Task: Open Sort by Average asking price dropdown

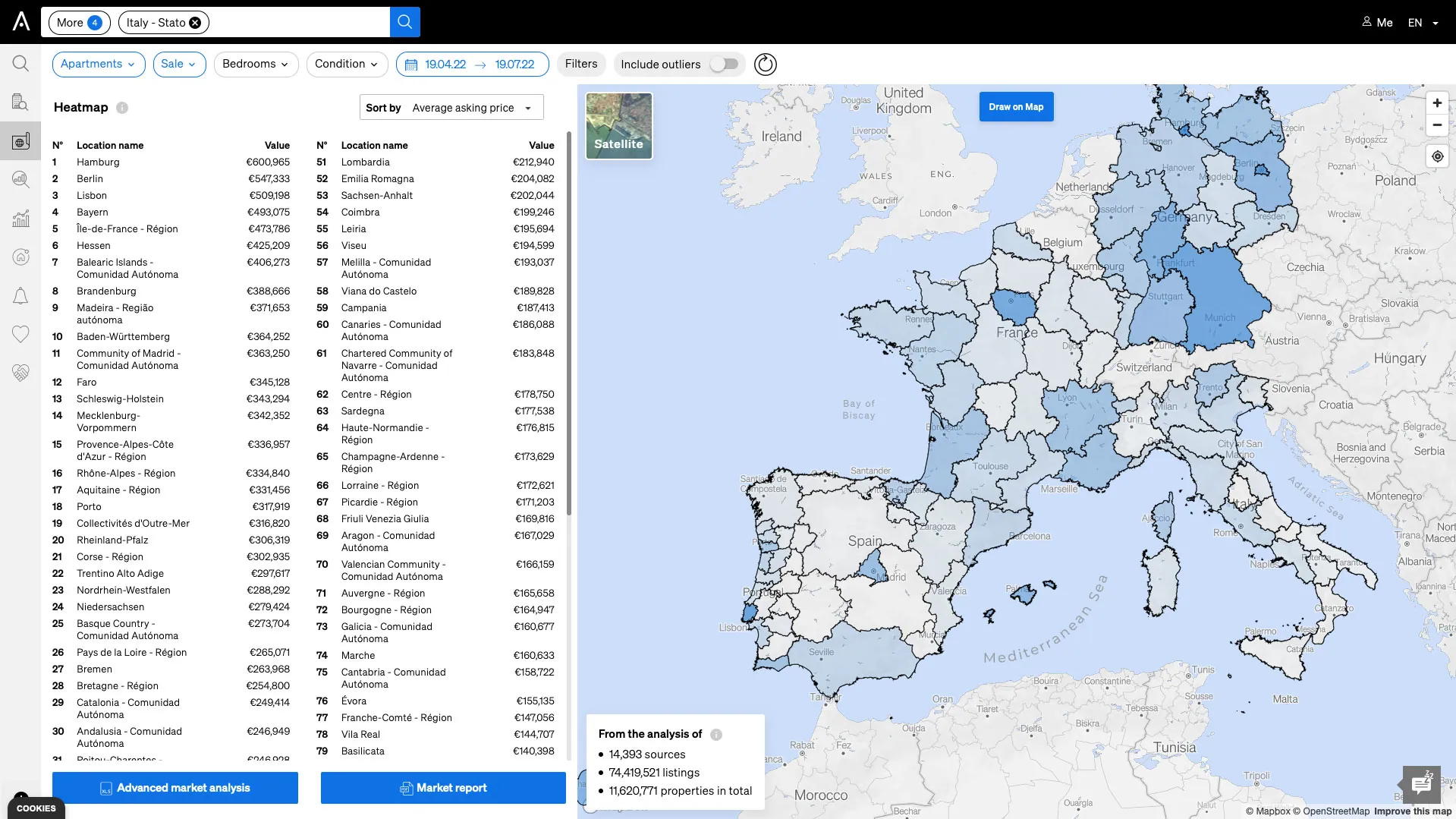Action: pyautogui.click(x=451, y=108)
